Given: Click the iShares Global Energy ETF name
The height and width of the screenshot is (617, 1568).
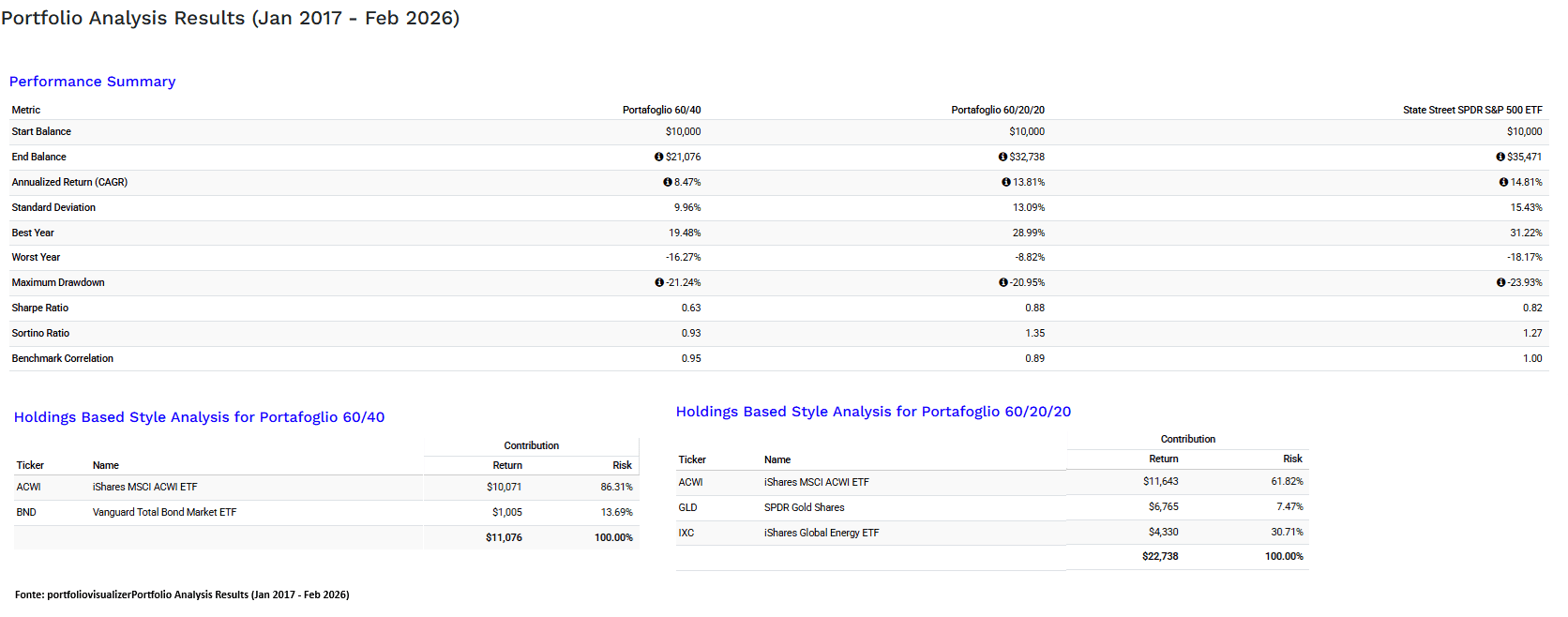Looking at the screenshot, I should 821,534.
